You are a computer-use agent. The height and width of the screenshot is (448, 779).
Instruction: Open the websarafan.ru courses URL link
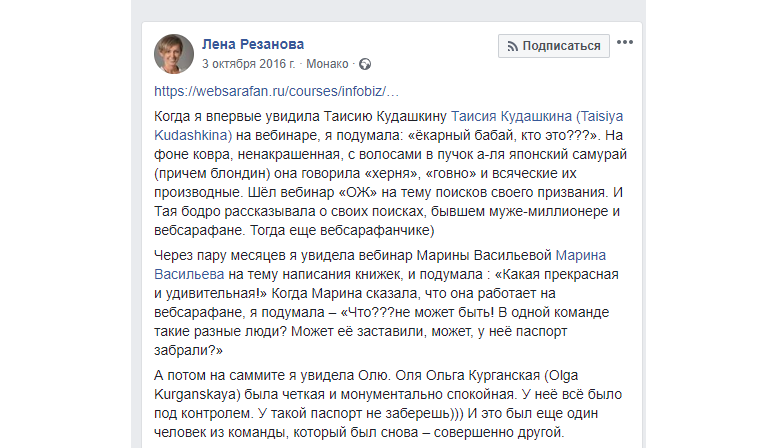click(x=268, y=91)
